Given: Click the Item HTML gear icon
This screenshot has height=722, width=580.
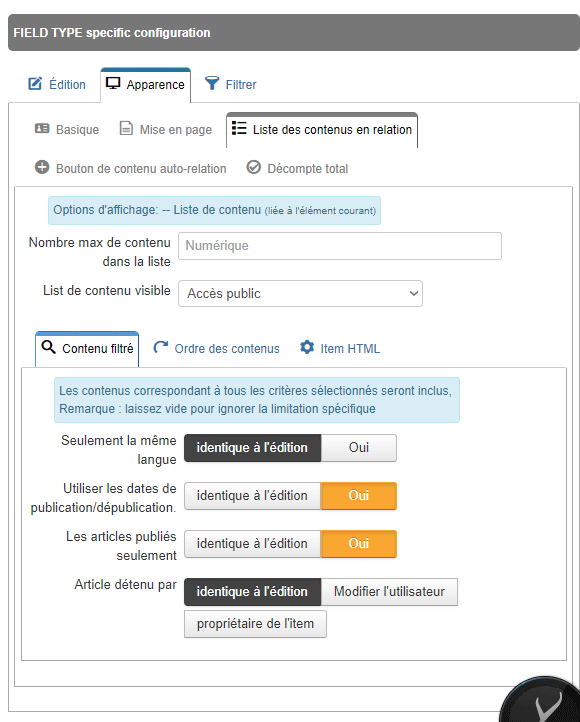Looking at the screenshot, I should (307, 347).
